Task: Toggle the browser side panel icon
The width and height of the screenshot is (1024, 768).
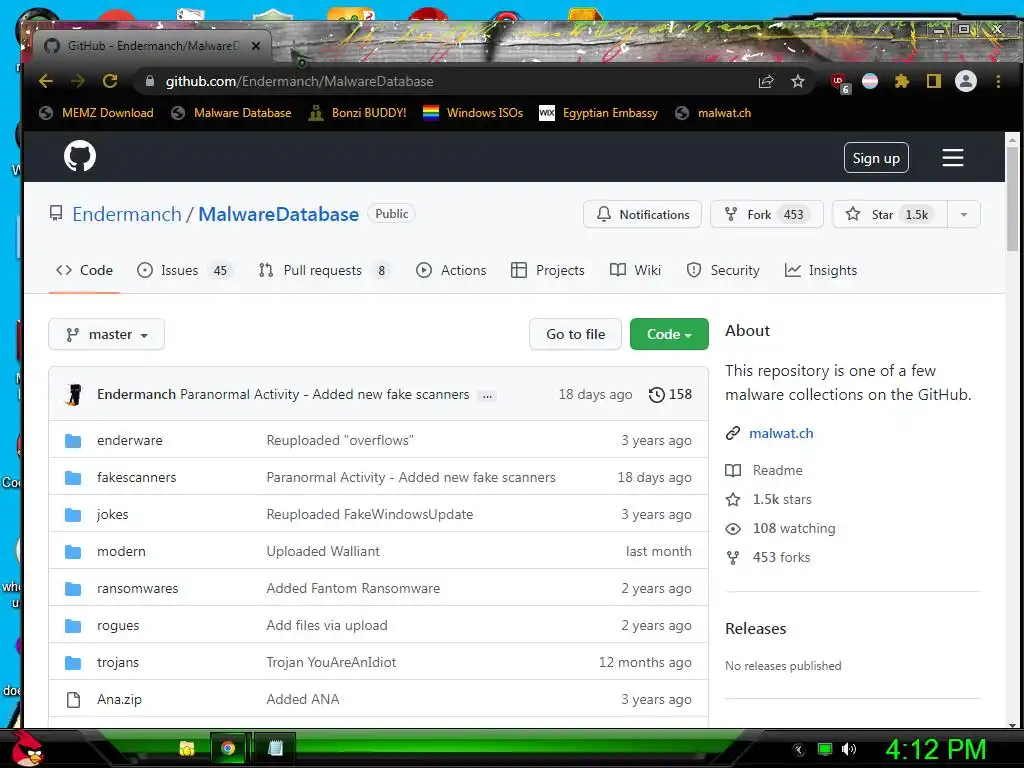Action: 934,82
